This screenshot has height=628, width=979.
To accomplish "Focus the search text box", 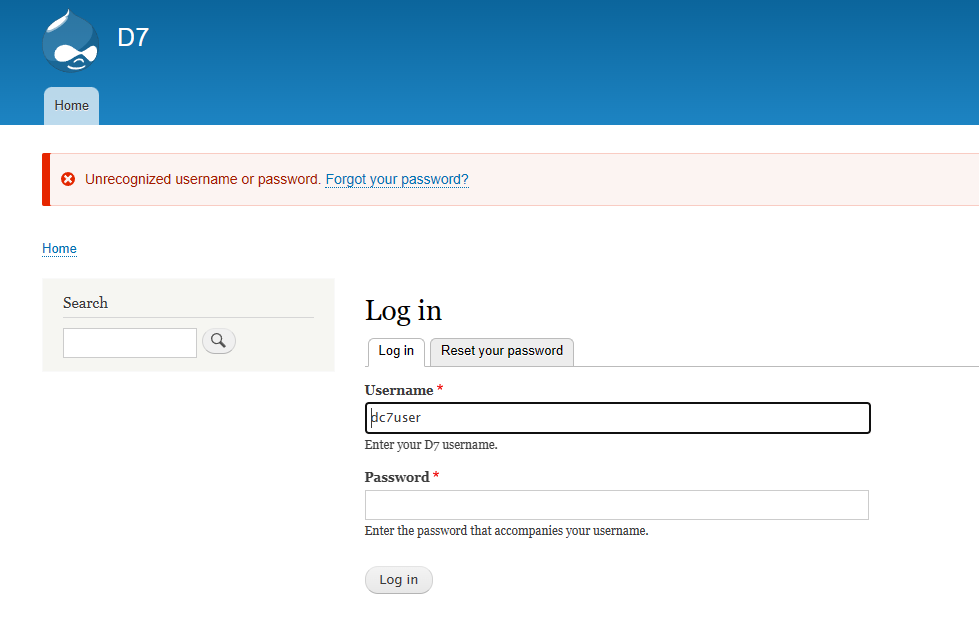I will point(130,342).
